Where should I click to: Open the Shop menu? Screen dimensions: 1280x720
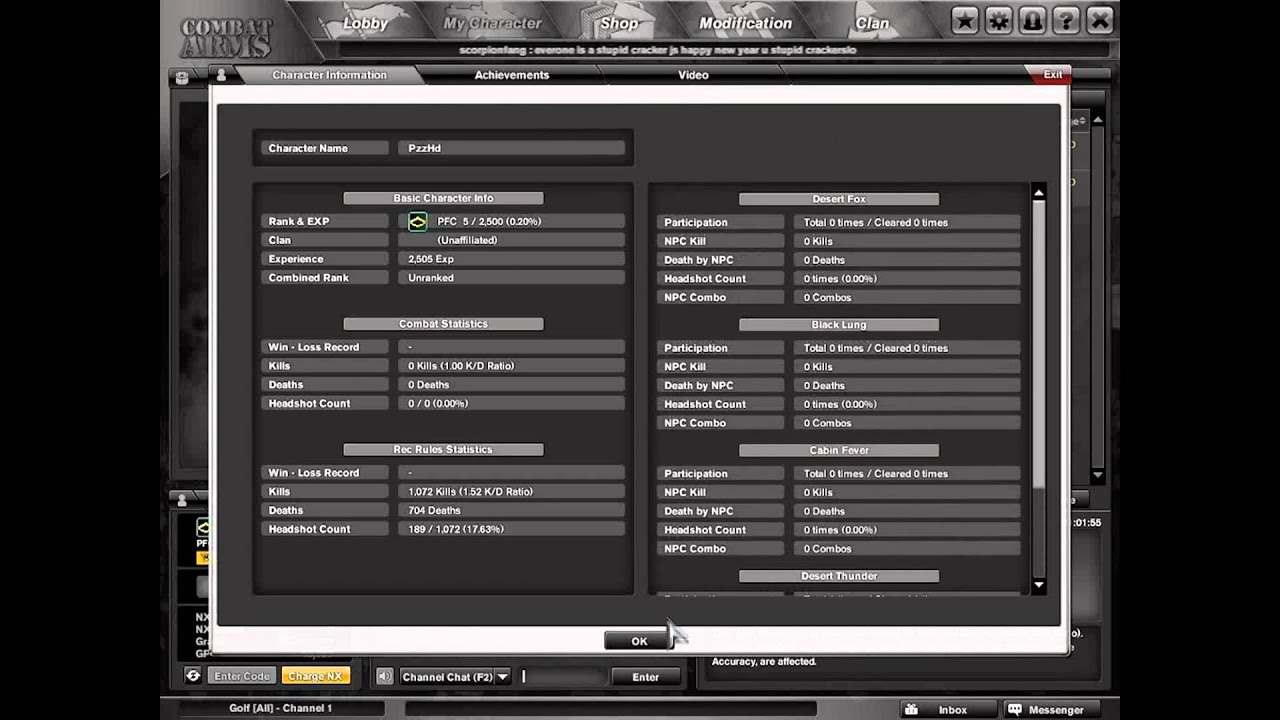click(x=619, y=23)
